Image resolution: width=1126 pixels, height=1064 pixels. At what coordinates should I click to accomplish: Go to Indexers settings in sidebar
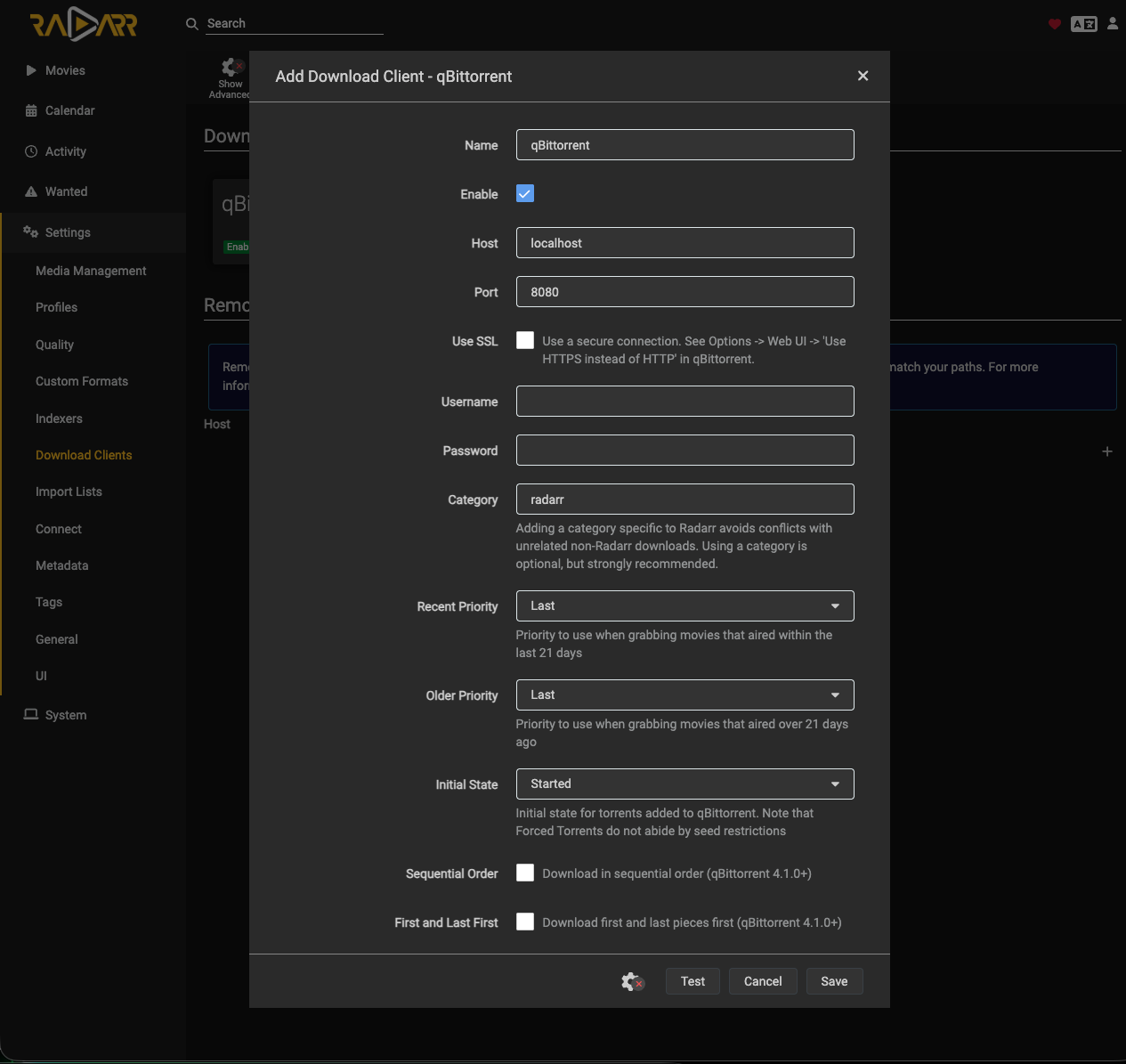[x=59, y=418]
